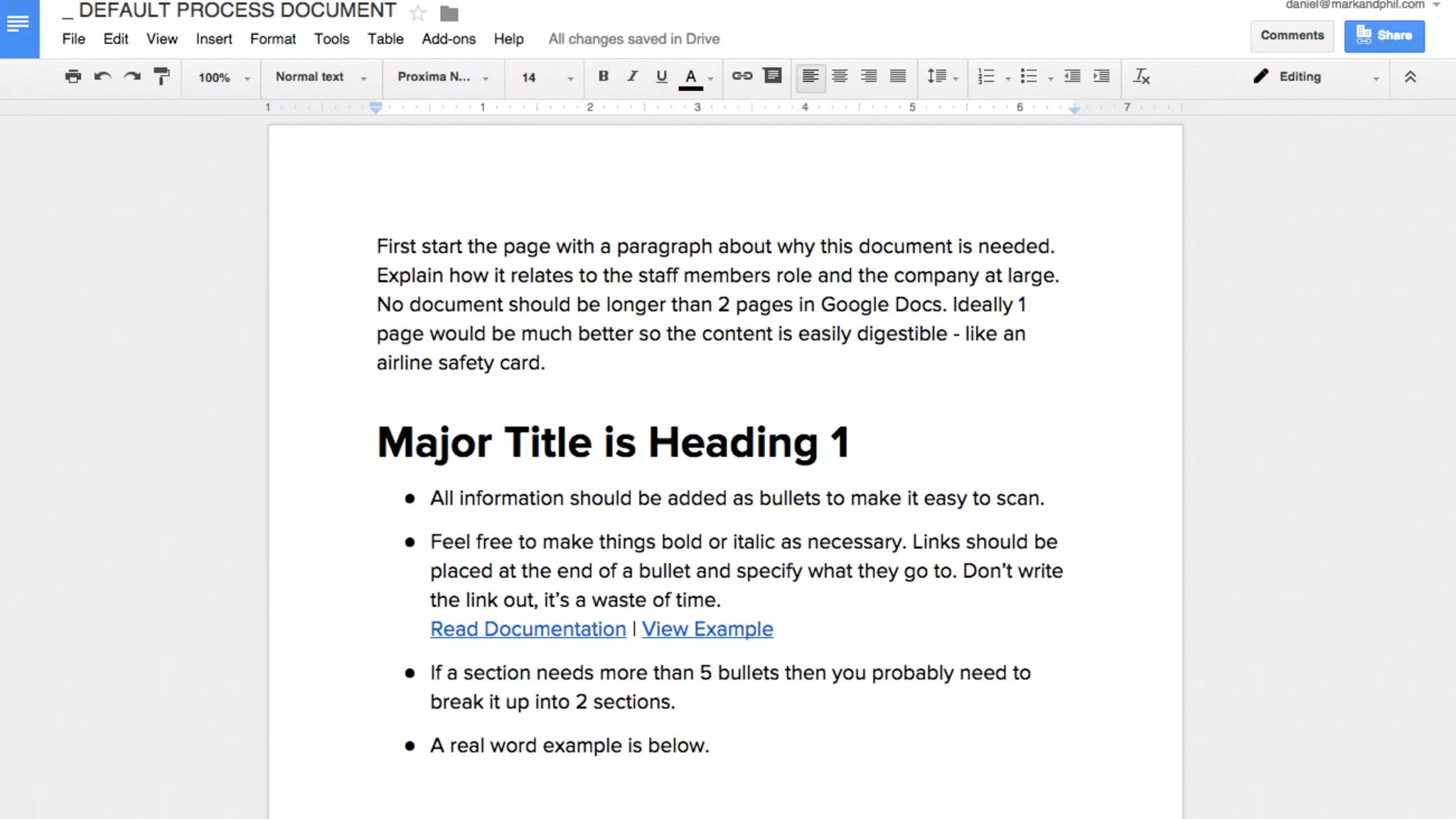Open the Editing mode dropdown
This screenshot has height=819, width=1456.
pos(1315,77)
